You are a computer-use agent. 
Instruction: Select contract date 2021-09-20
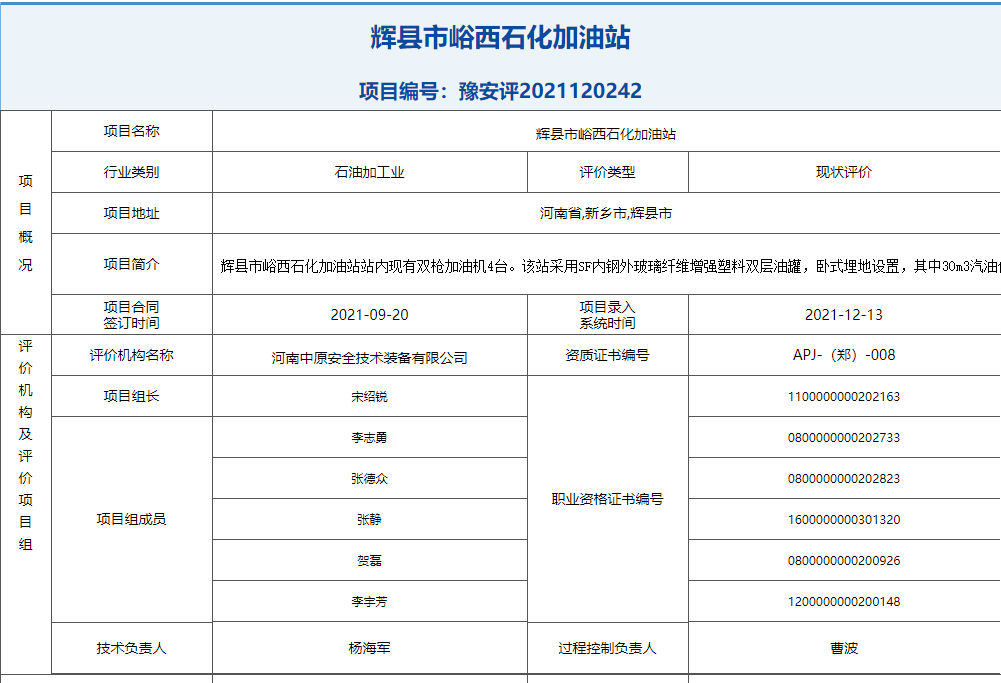370,315
